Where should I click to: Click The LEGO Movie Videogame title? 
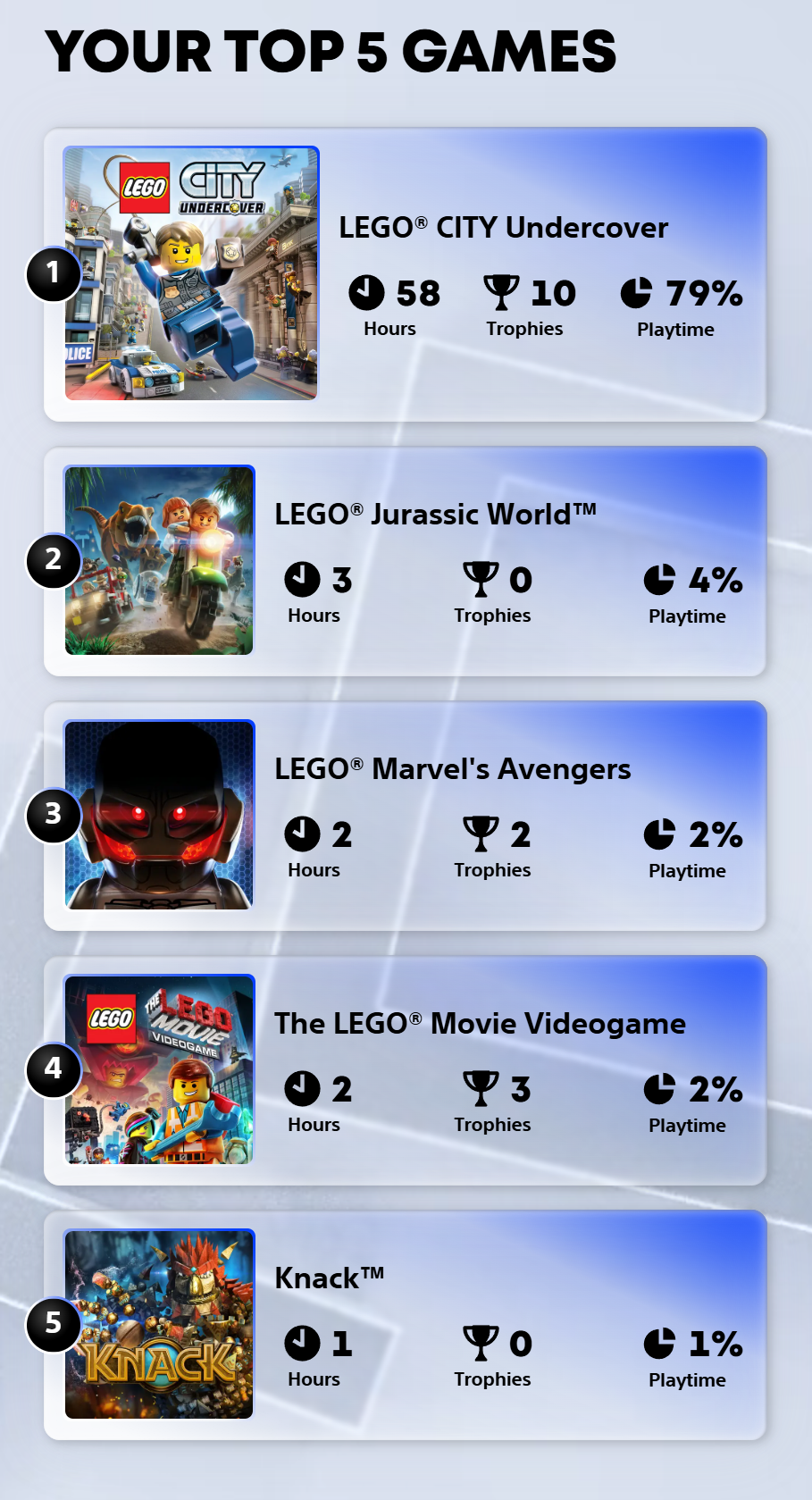(480, 1024)
